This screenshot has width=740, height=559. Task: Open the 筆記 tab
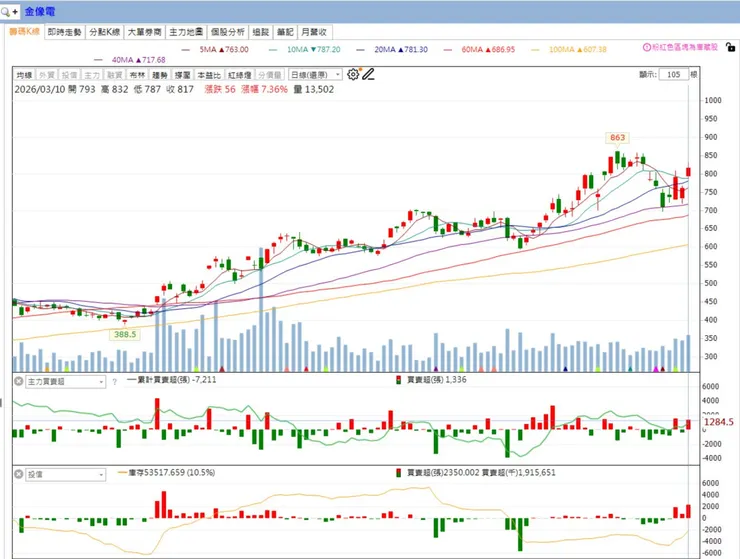[x=285, y=32]
